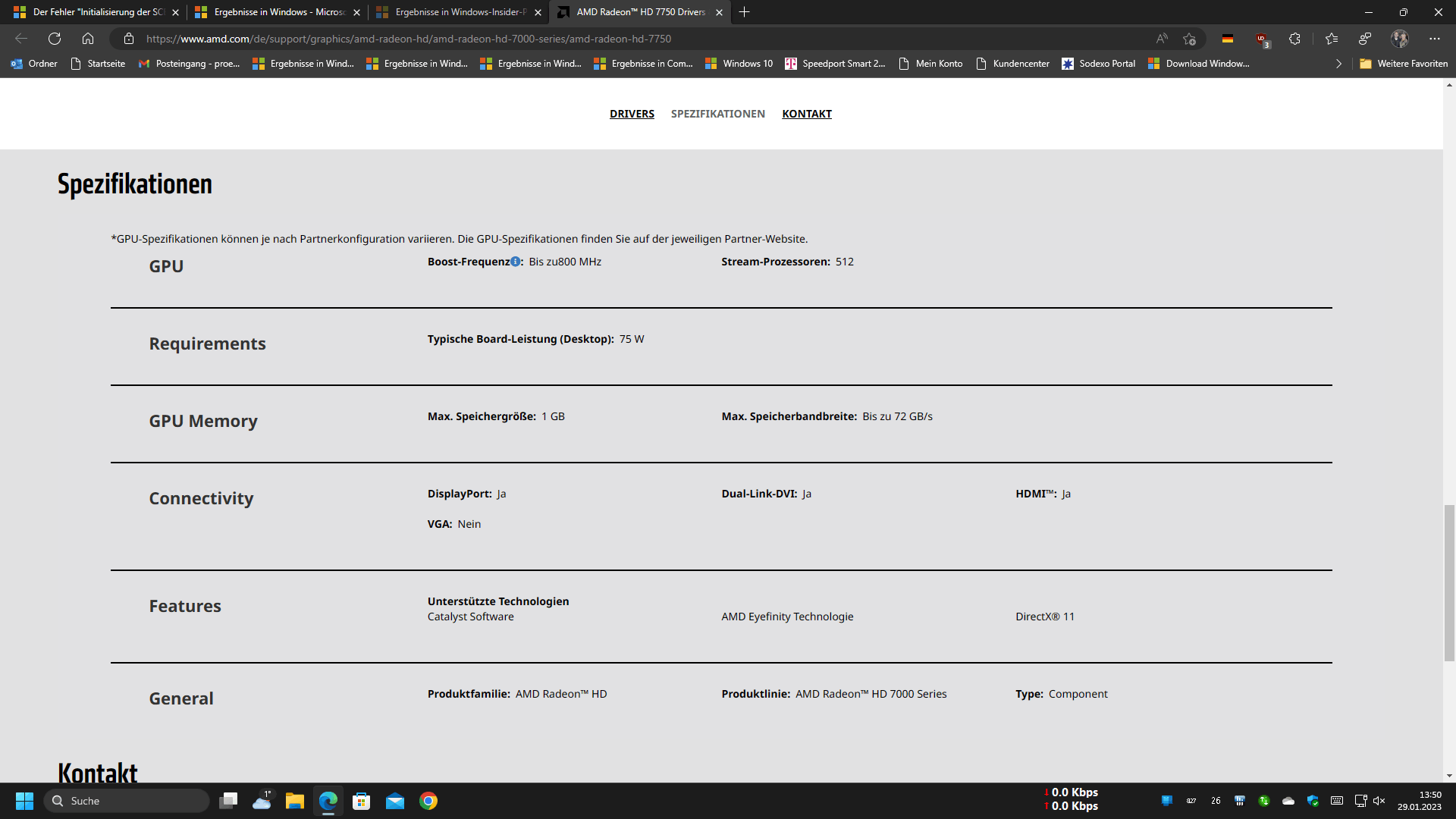The image size is (1456, 819).
Task: Click the scrollbar down arrow
Action: click(x=1449, y=776)
